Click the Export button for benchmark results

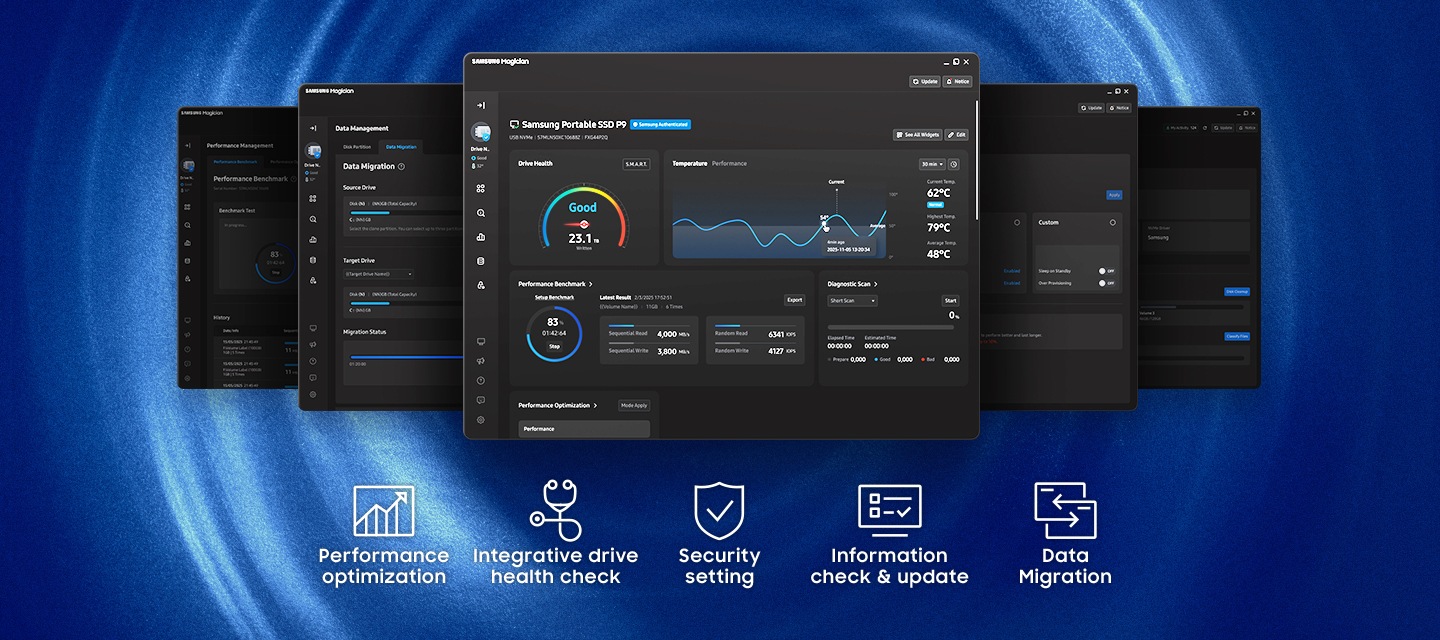tap(794, 300)
